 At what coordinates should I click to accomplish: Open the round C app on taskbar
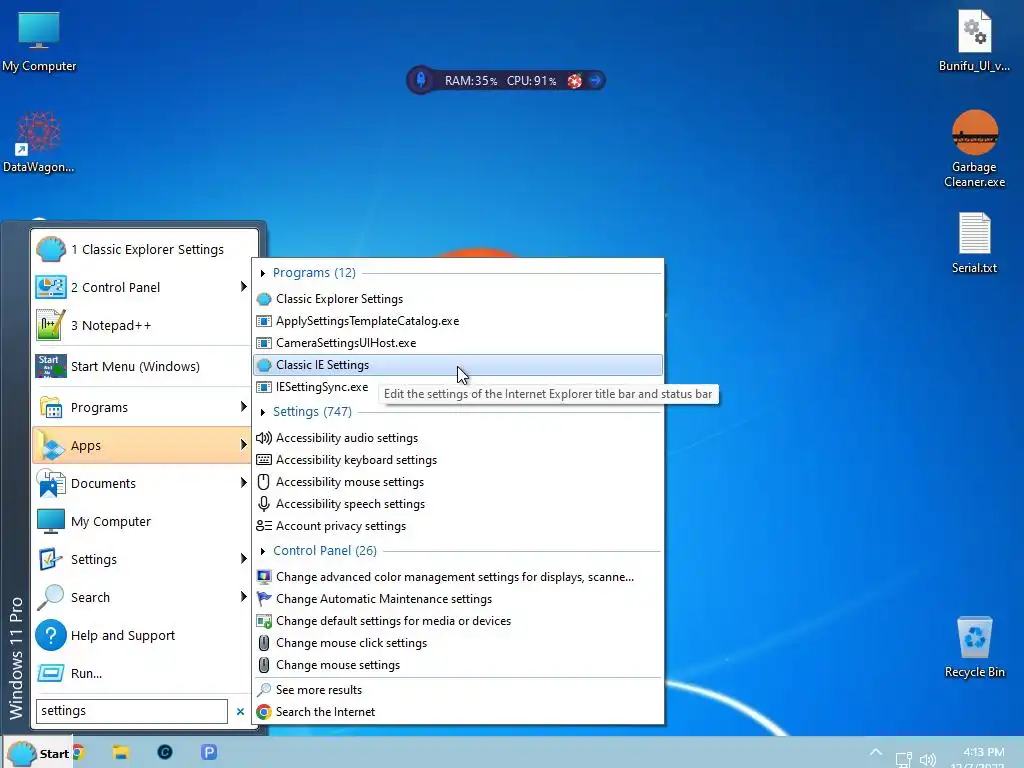click(165, 752)
